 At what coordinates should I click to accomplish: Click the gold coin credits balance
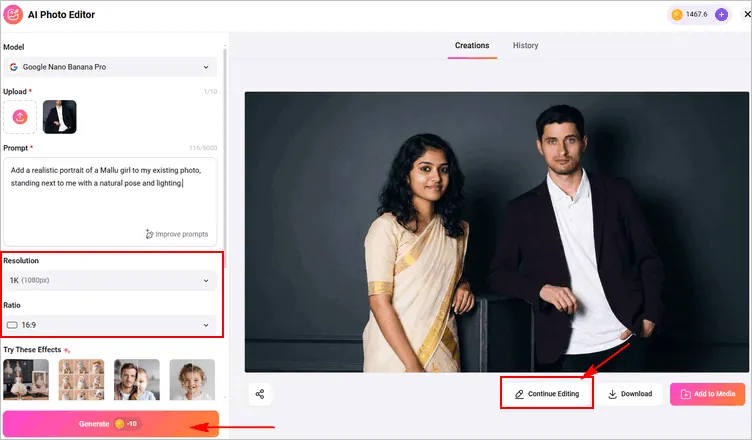point(690,14)
